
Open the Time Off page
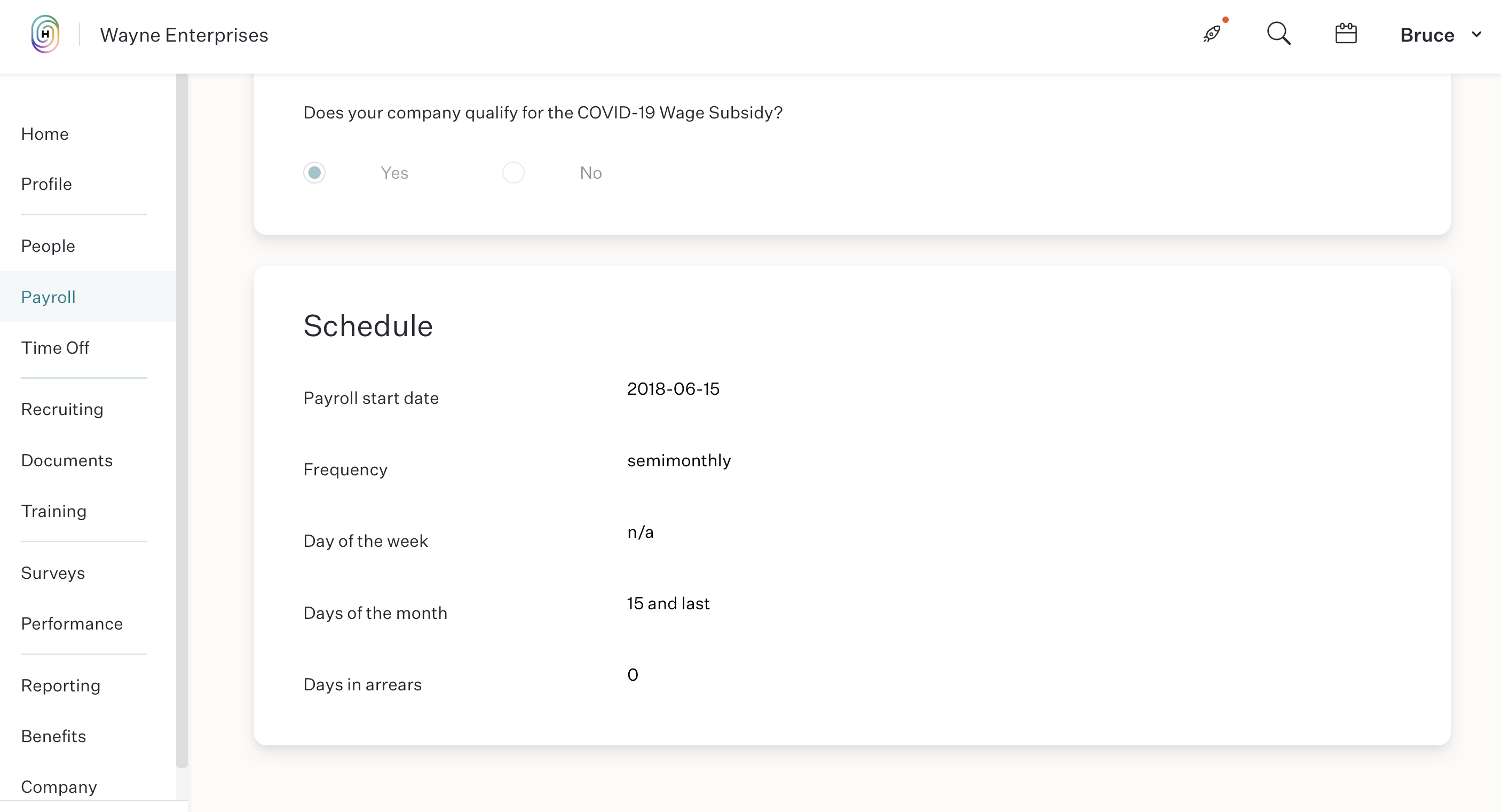point(56,348)
